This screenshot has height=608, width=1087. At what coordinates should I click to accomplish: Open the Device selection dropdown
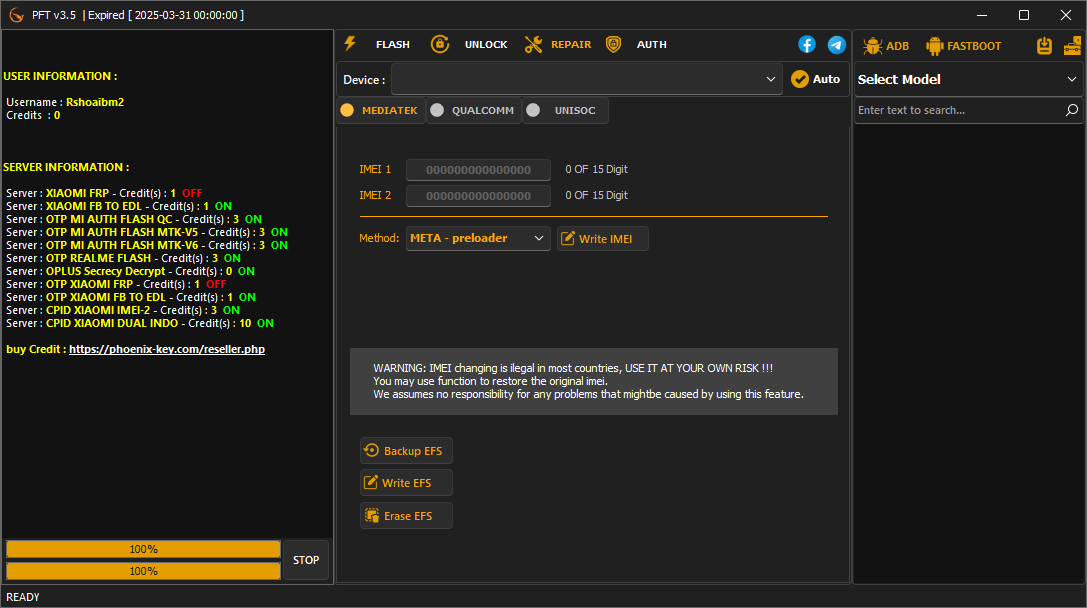(x=586, y=79)
